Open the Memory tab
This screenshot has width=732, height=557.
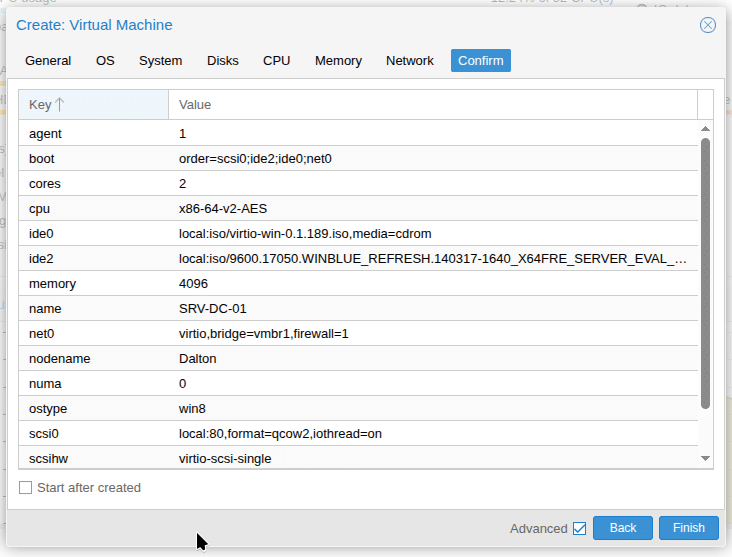[x=338, y=61]
